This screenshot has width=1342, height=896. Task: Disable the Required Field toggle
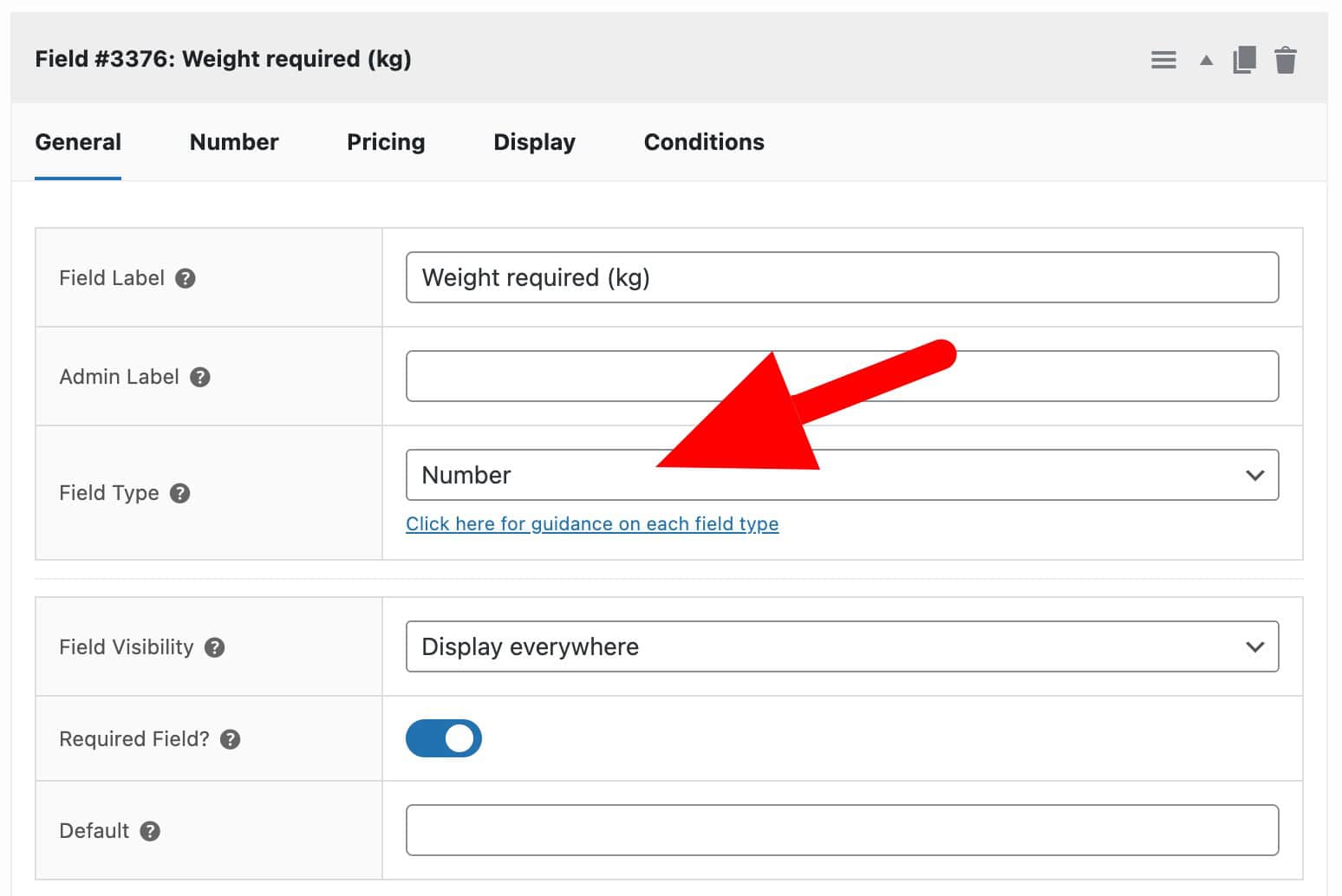click(444, 738)
